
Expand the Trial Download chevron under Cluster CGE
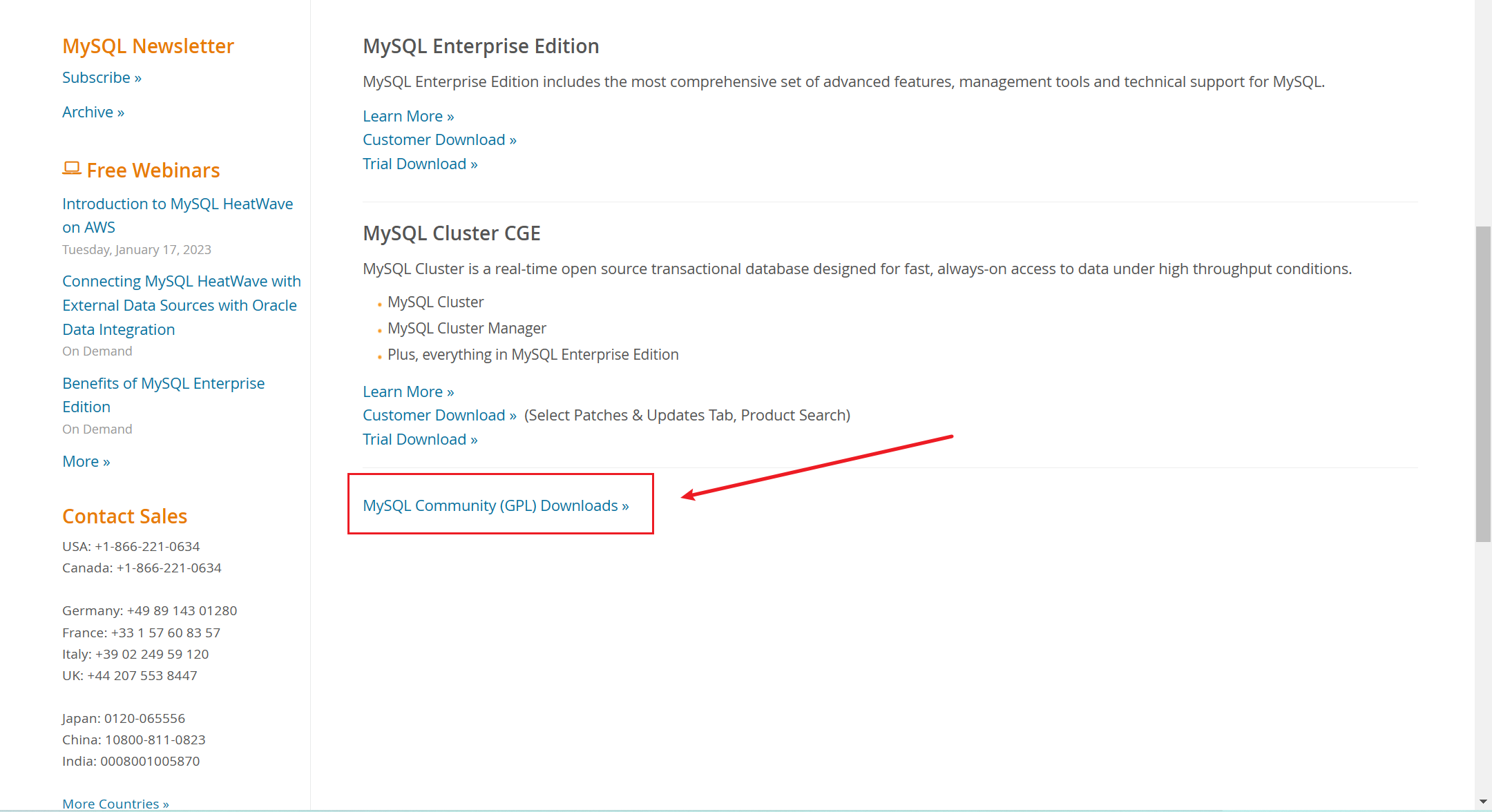(x=473, y=439)
